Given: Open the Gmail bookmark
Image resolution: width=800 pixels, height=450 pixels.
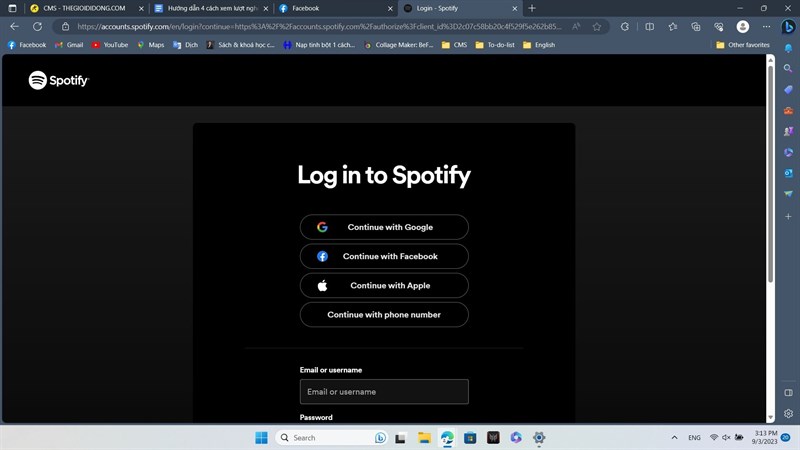Looking at the screenshot, I should [x=69, y=45].
